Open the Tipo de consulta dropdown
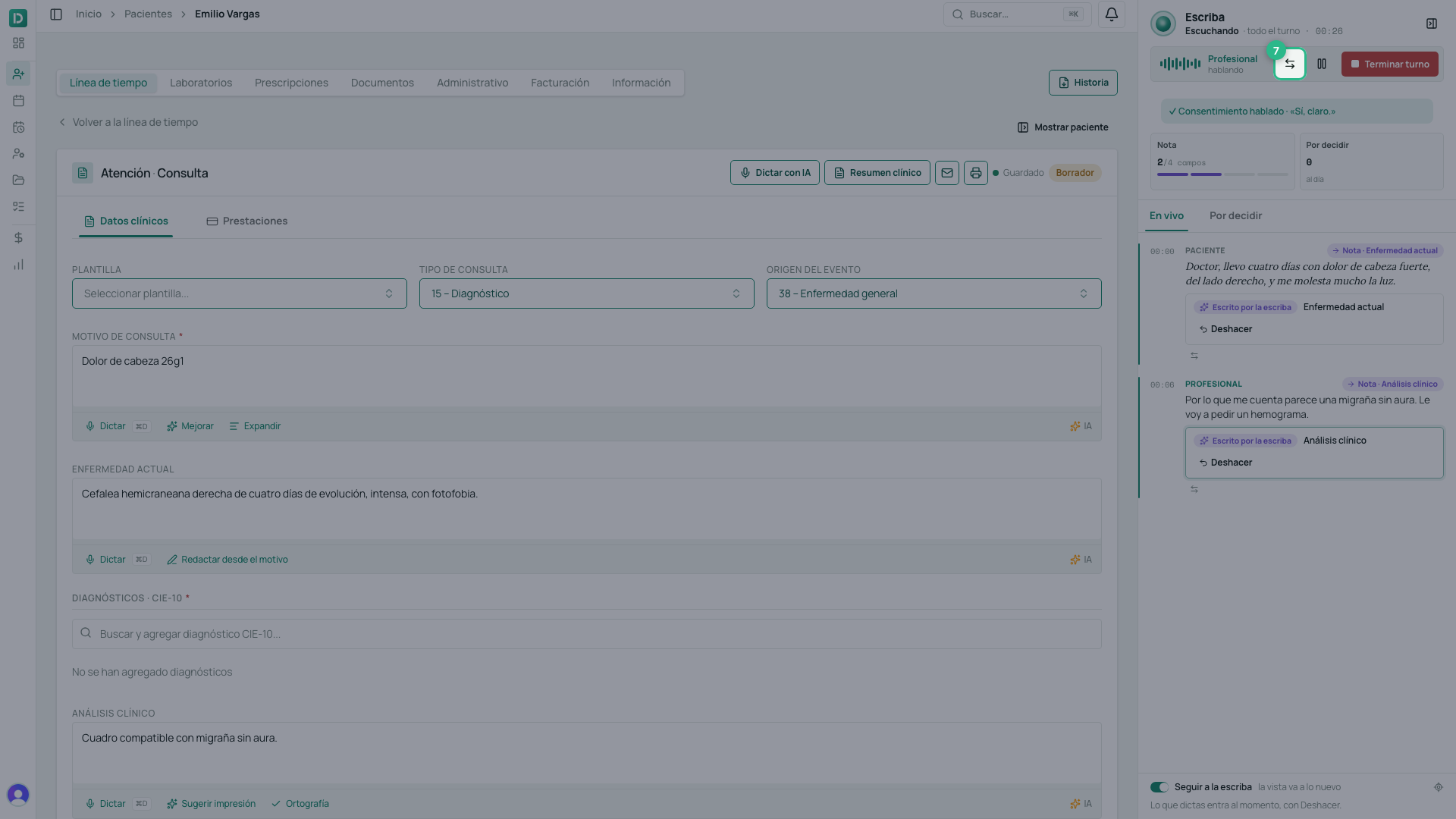This screenshot has height=819, width=1456. (587, 293)
